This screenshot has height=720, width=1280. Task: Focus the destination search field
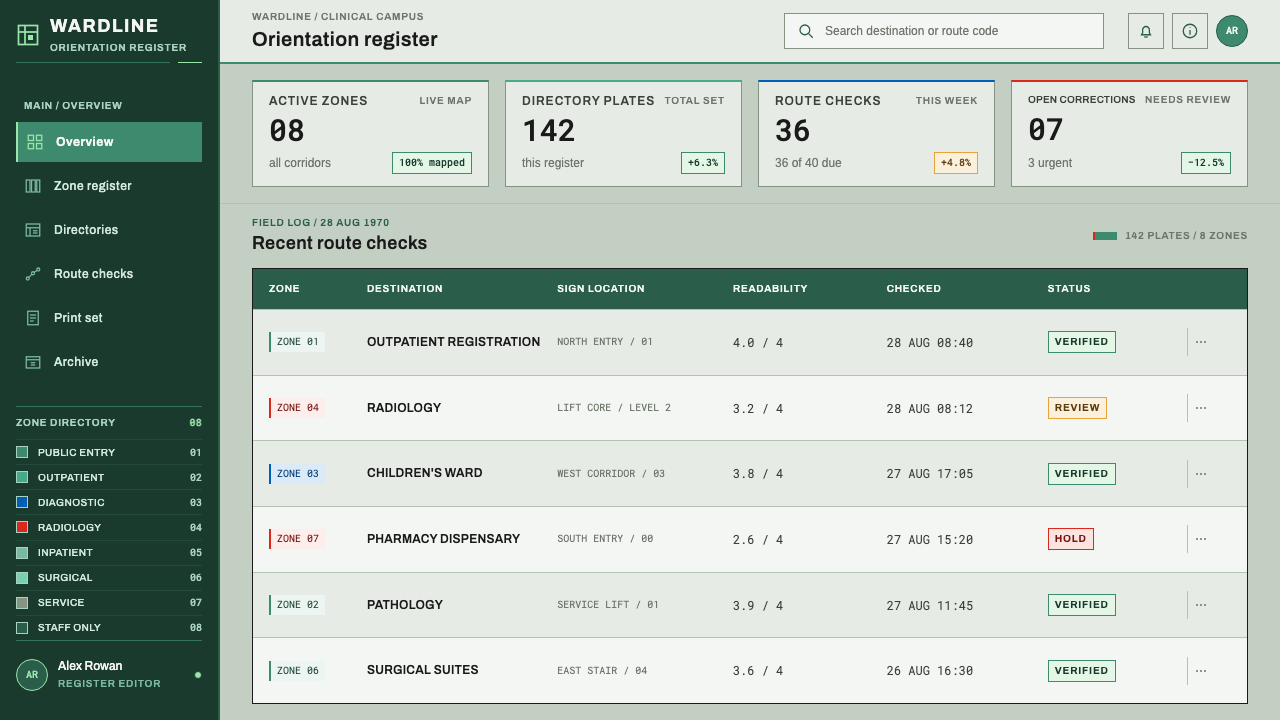(x=944, y=31)
